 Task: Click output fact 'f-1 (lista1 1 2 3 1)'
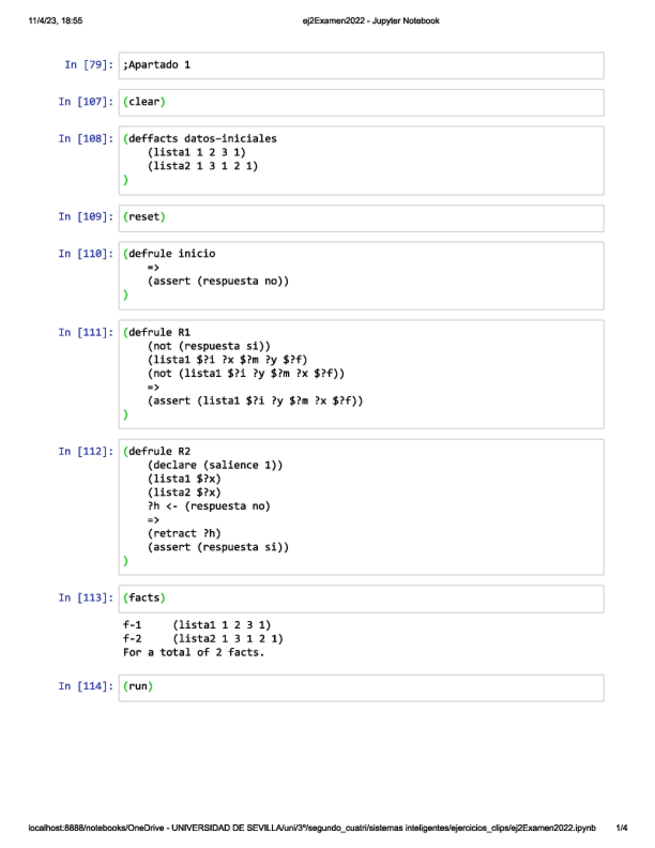(x=197, y=625)
